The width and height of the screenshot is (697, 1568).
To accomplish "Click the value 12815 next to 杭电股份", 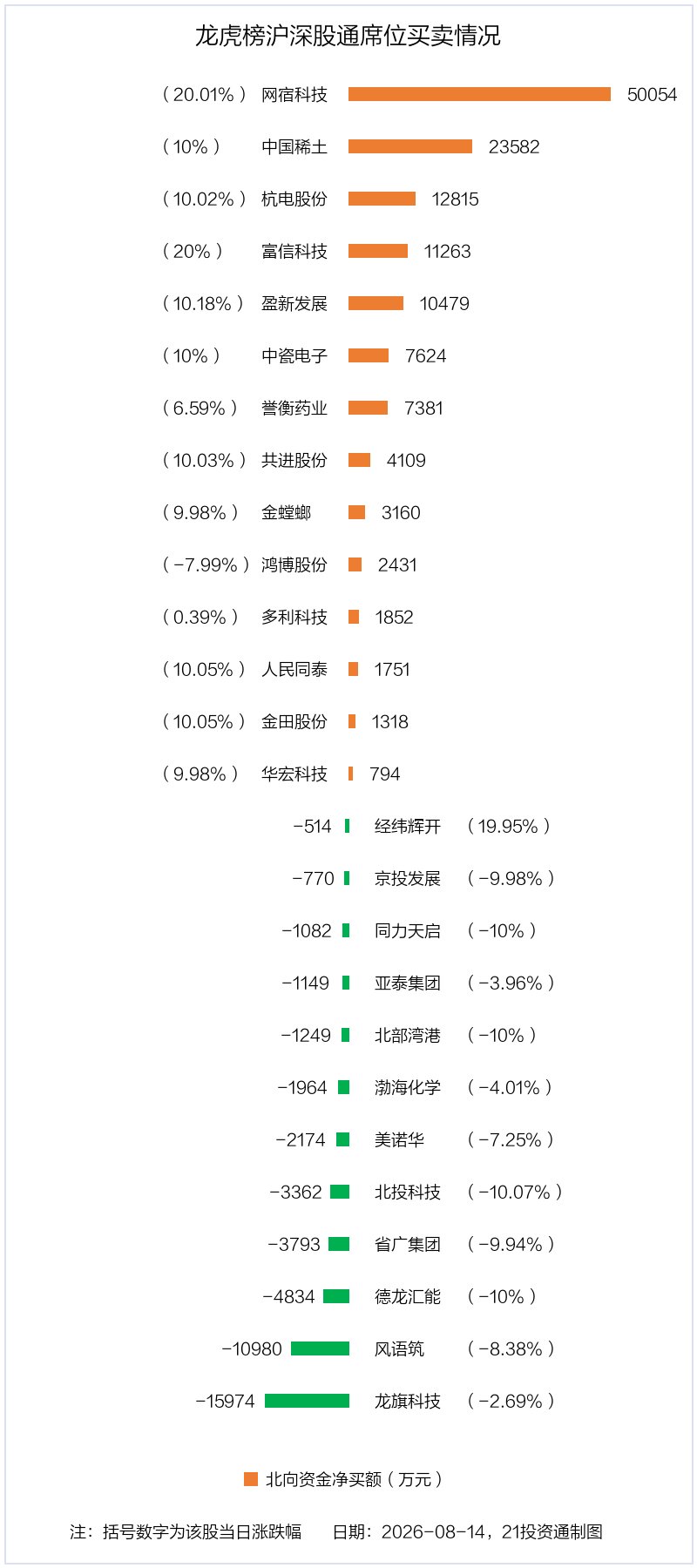I will (x=456, y=199).
